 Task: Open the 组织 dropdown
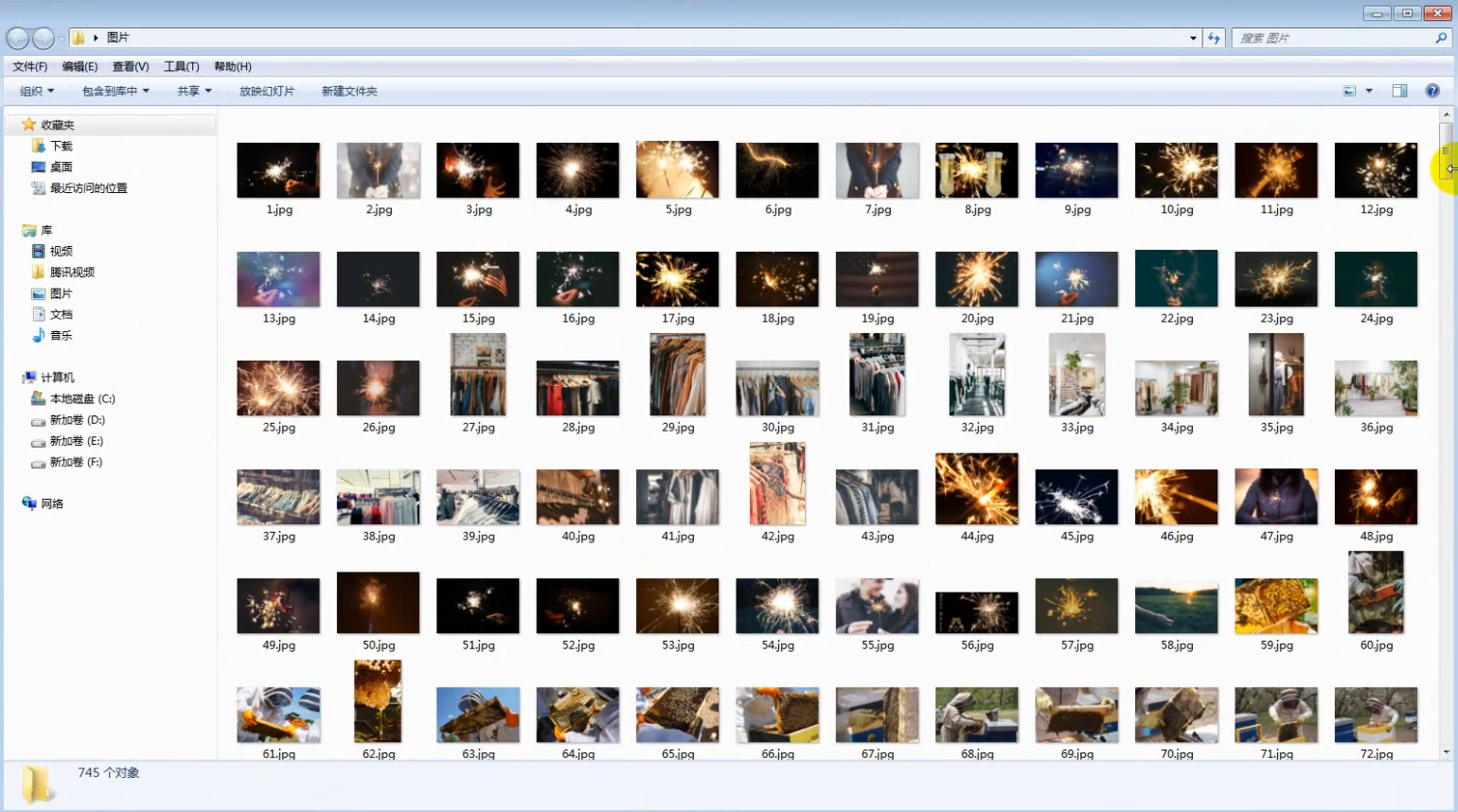pyautogui.click(x=37, y=91)
